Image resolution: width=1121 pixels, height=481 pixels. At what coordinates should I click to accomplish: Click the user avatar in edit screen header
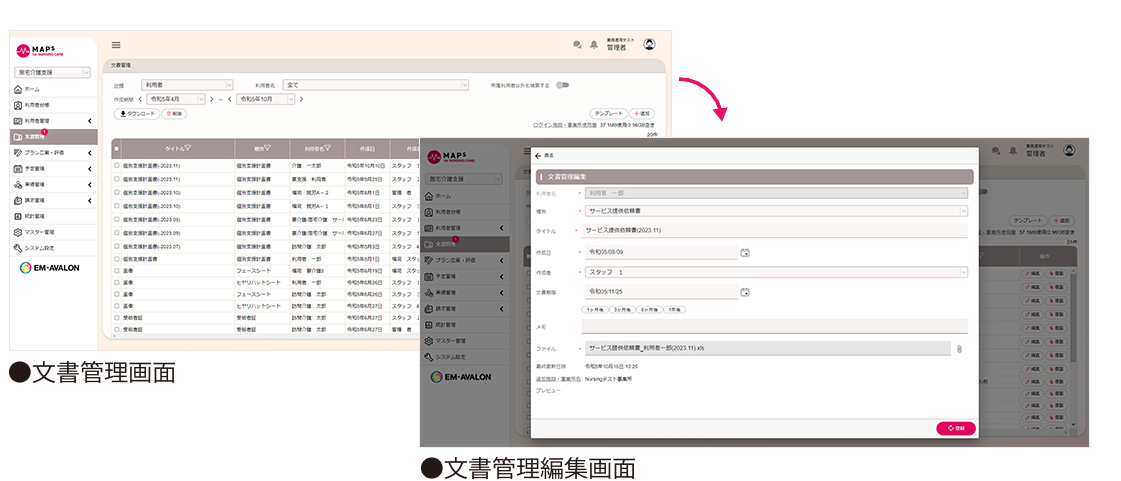[x=1069, y=150]
